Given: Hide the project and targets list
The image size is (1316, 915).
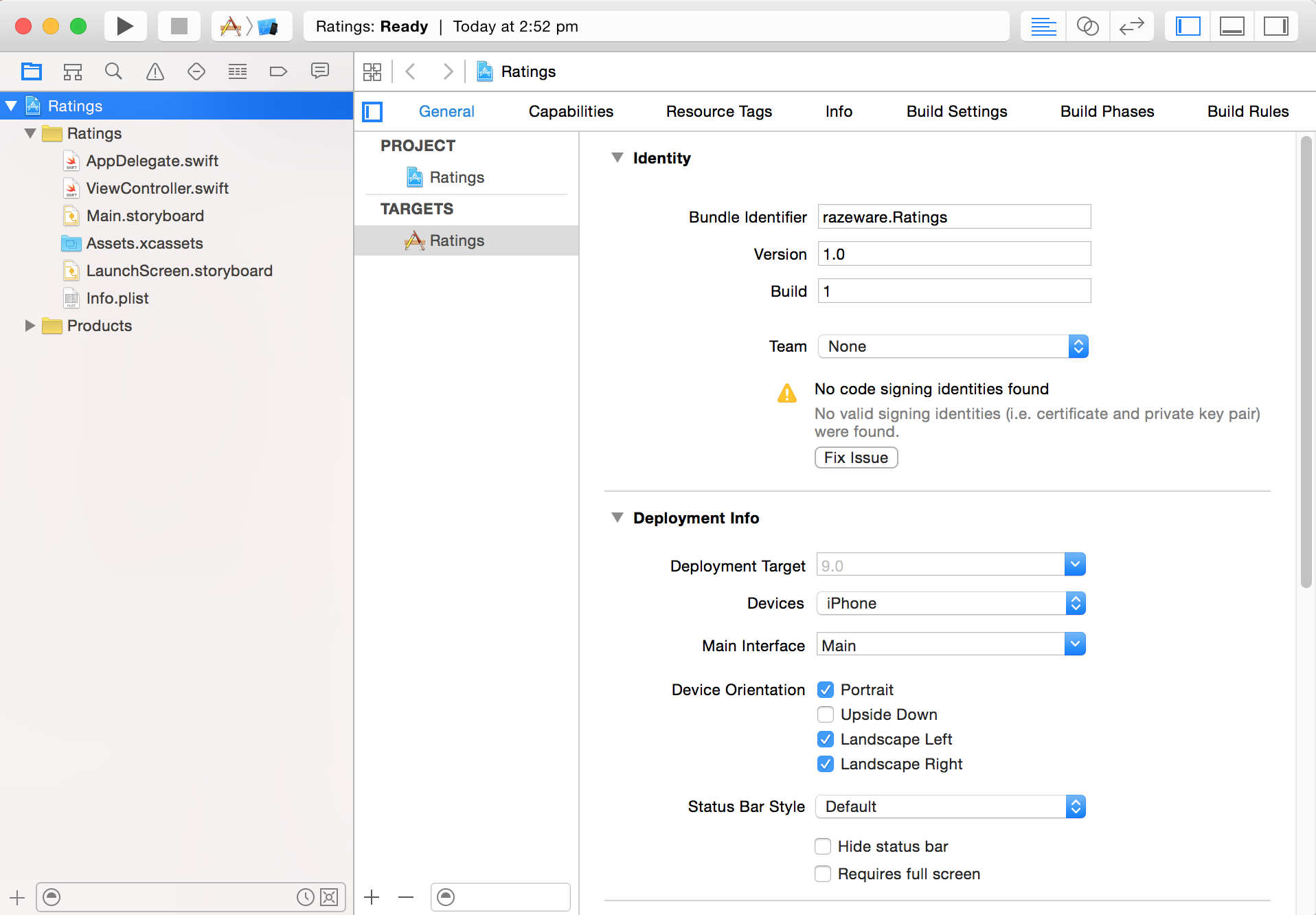Looking at the screenshot, I should pos(372,111).
